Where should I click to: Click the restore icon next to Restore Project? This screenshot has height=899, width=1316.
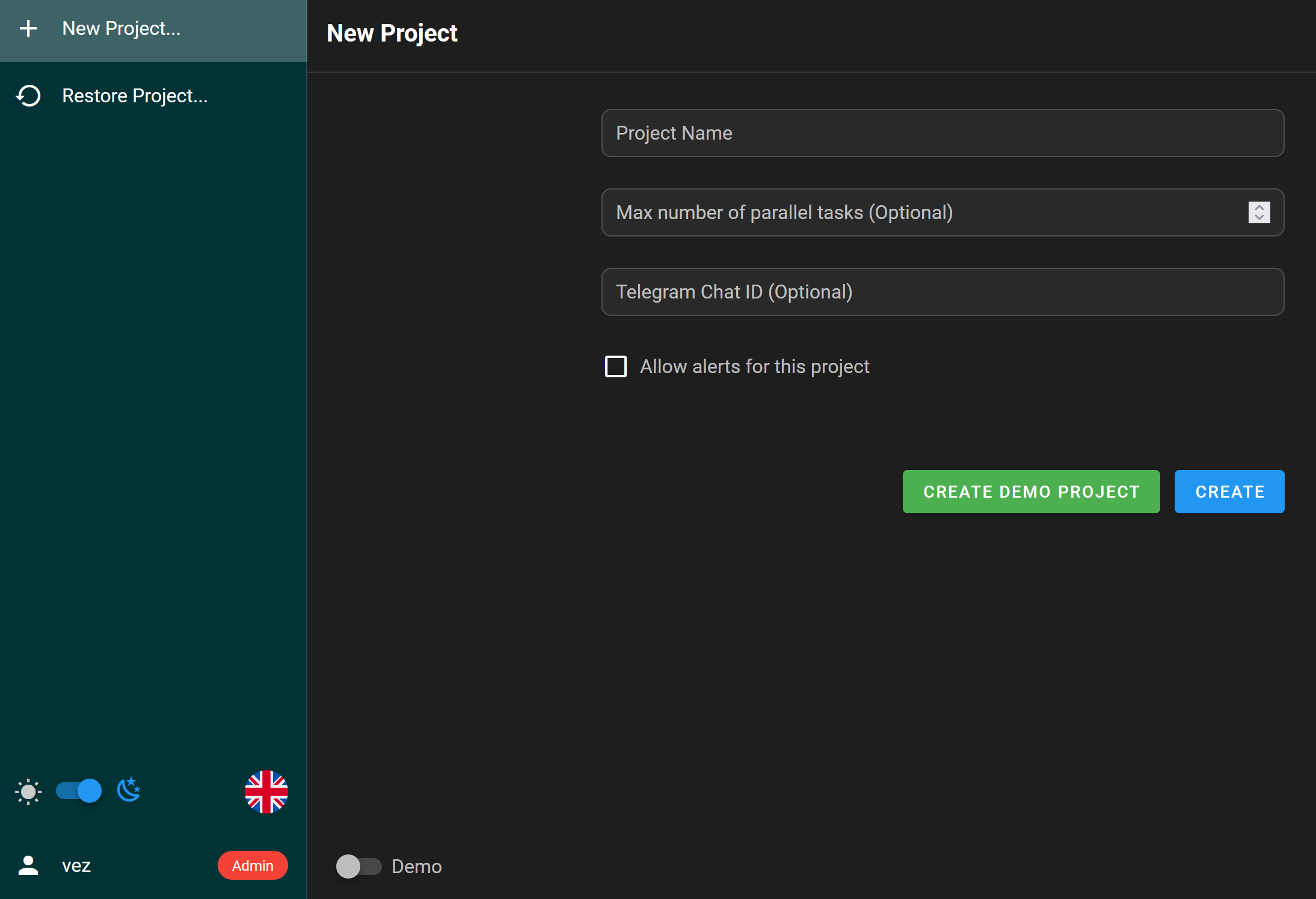28,95
